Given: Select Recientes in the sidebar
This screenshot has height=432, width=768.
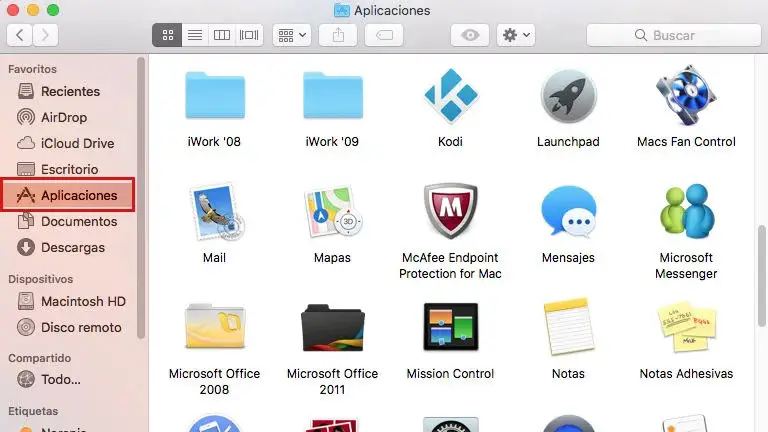Looking at the screenshot, I should pyautogui.click(x=70, y=91).
